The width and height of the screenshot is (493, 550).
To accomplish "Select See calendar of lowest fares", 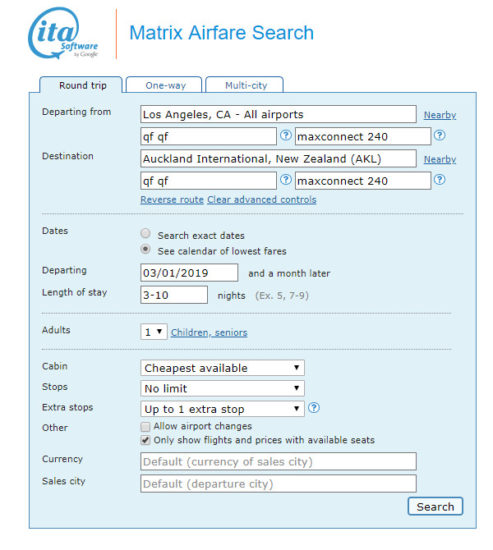I will [145, 249].
